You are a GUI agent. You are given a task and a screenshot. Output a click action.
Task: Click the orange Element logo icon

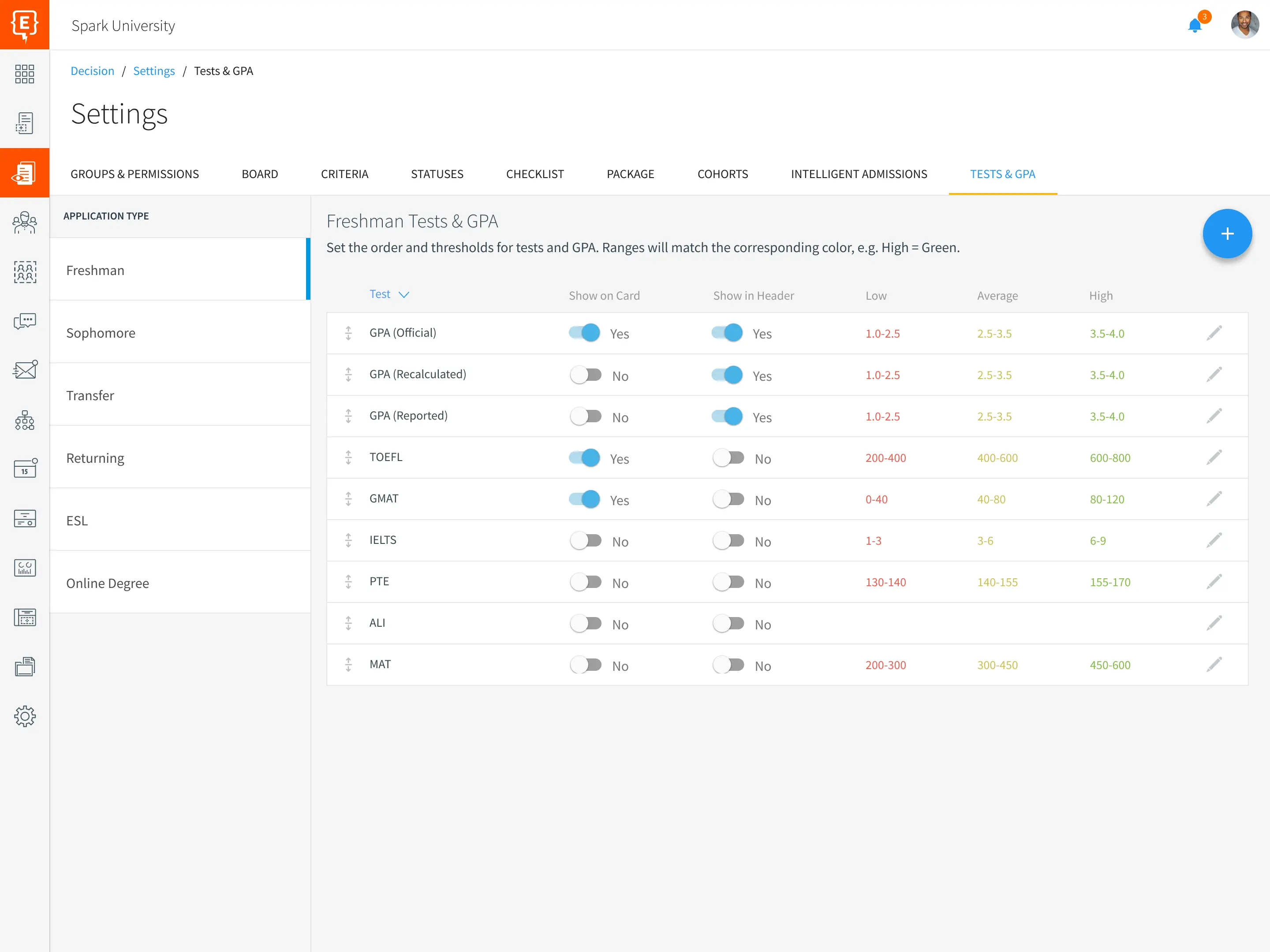click(25, 25)
